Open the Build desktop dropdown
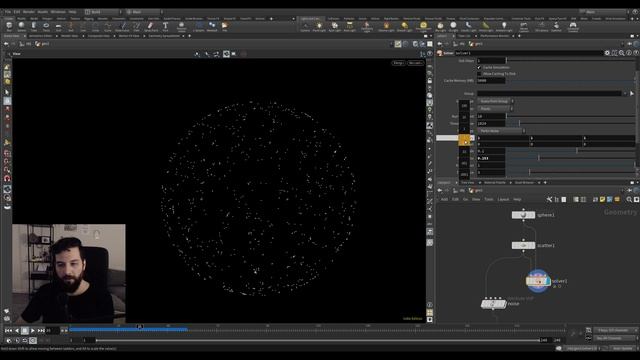The width and height of the screenshot is (640, 360). (x=103, y=12)
